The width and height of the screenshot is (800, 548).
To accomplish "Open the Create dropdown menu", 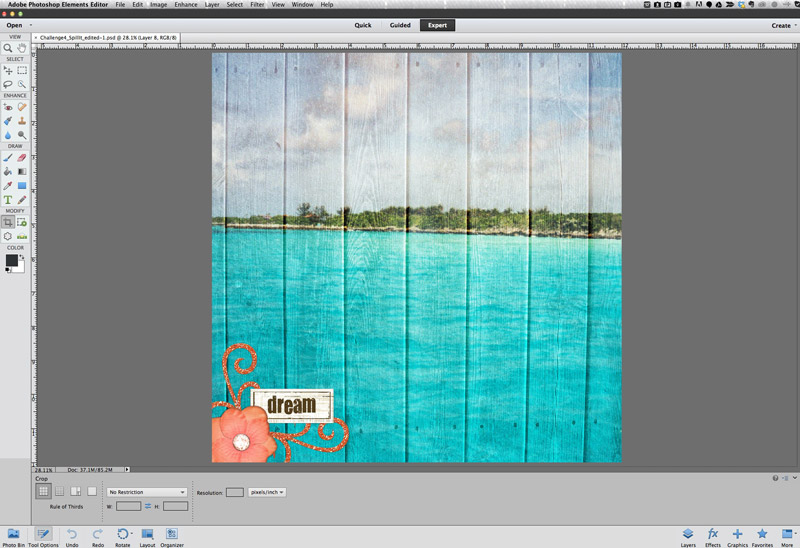I will 781,25.
